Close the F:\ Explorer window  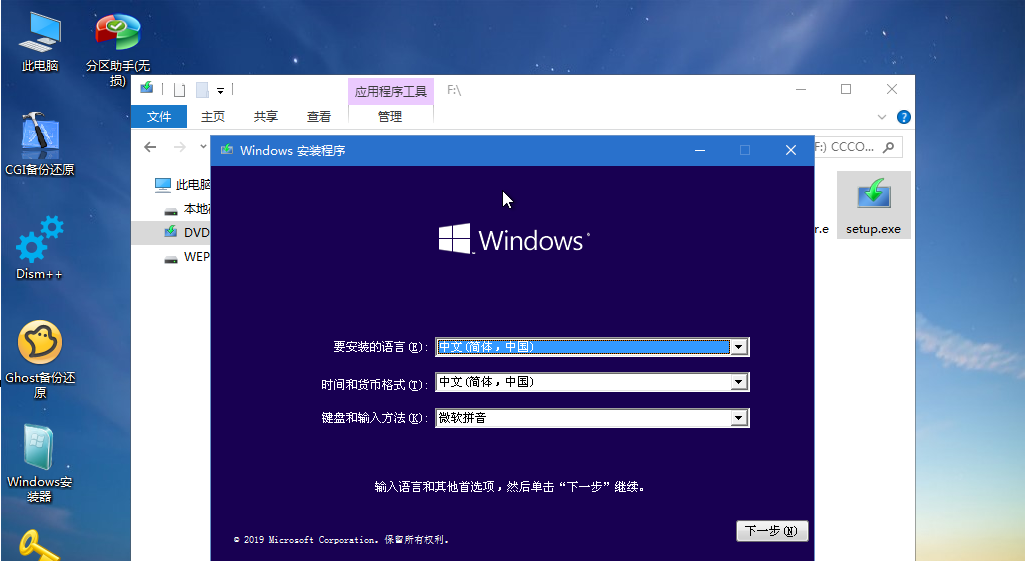[892, 89]
